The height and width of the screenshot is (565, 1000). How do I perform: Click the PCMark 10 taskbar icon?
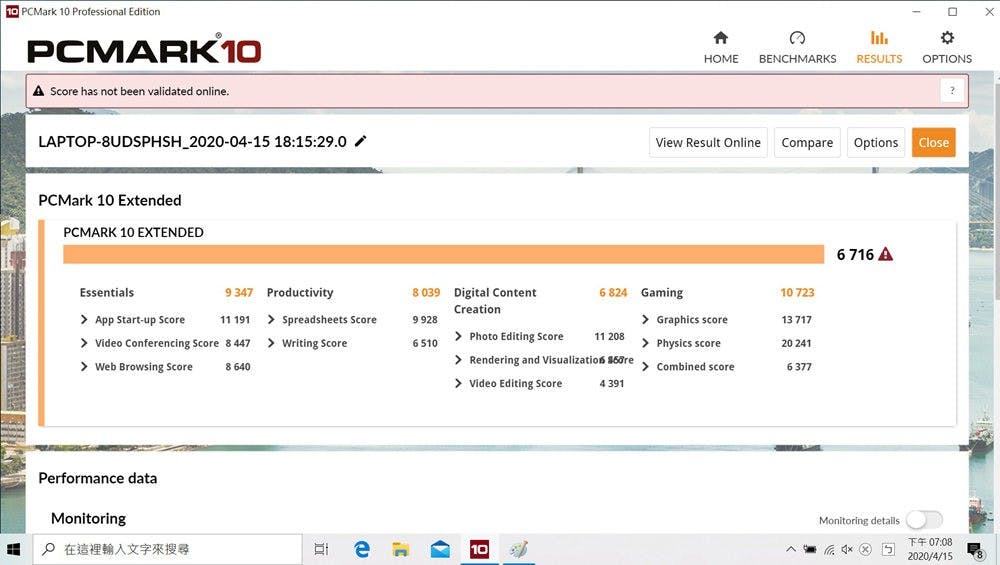(x=479, y=549)
